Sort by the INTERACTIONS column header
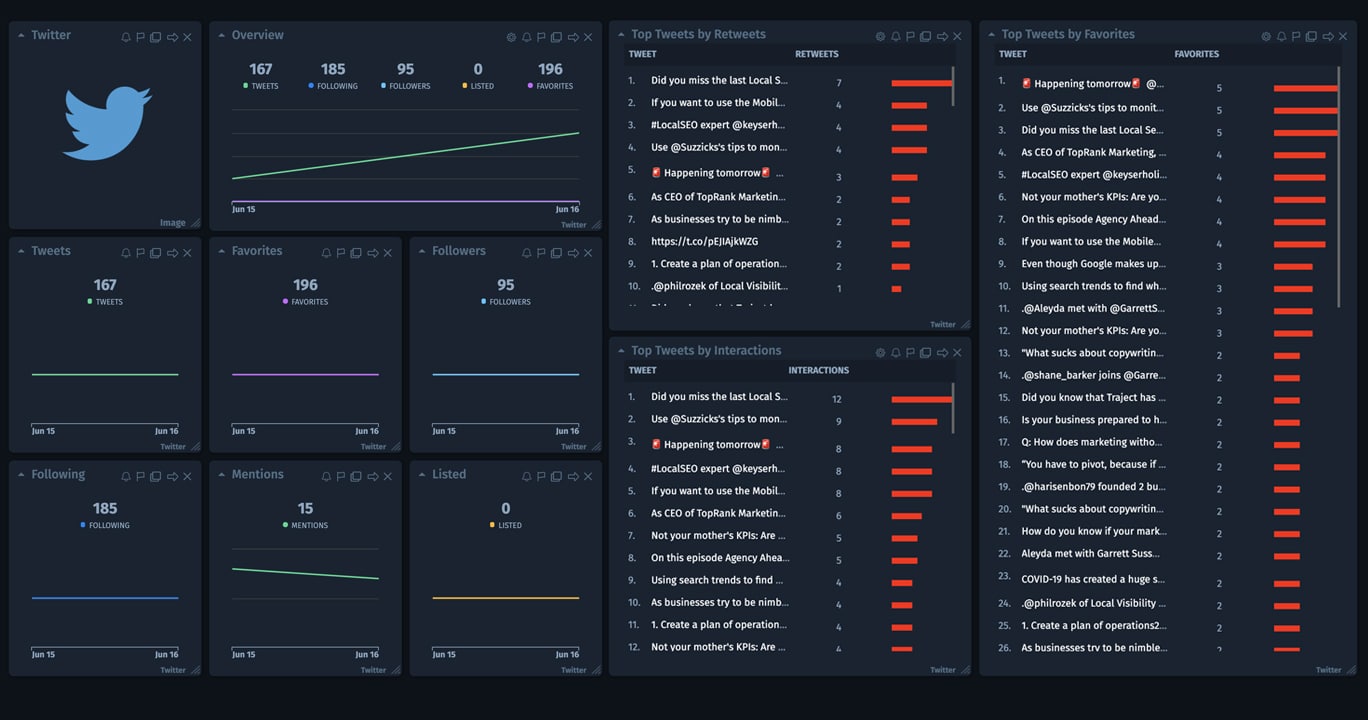The width and height of the screenshot is (1368, 720). (x=819, y=370)
